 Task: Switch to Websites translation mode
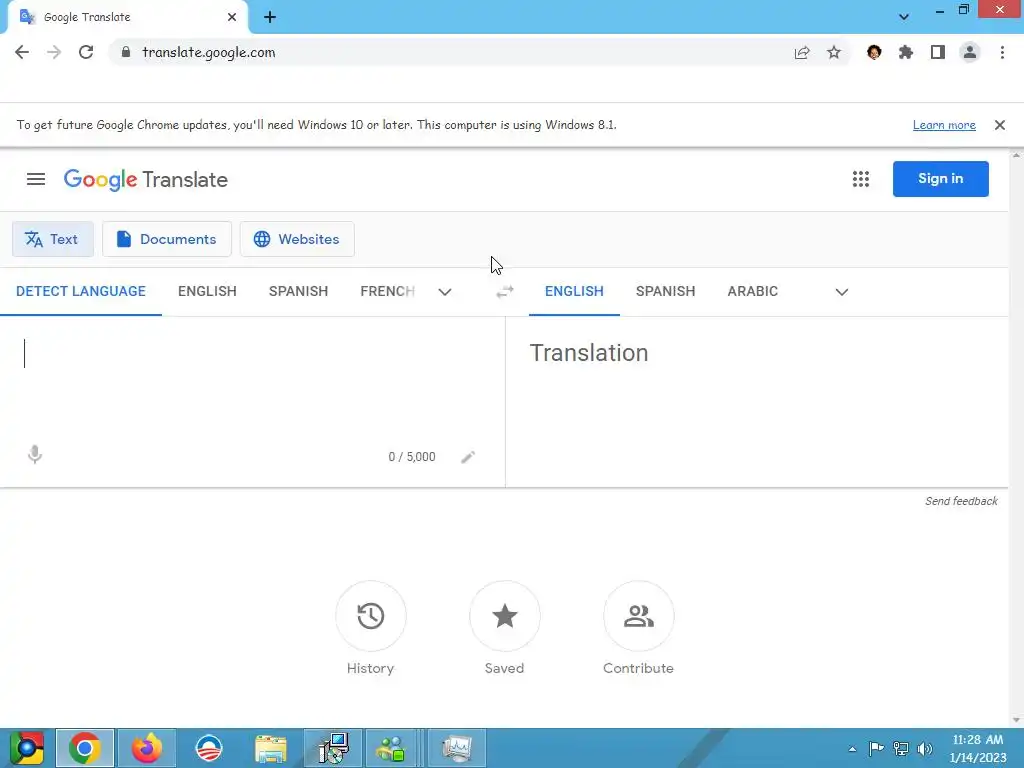(x=297, y=239)
